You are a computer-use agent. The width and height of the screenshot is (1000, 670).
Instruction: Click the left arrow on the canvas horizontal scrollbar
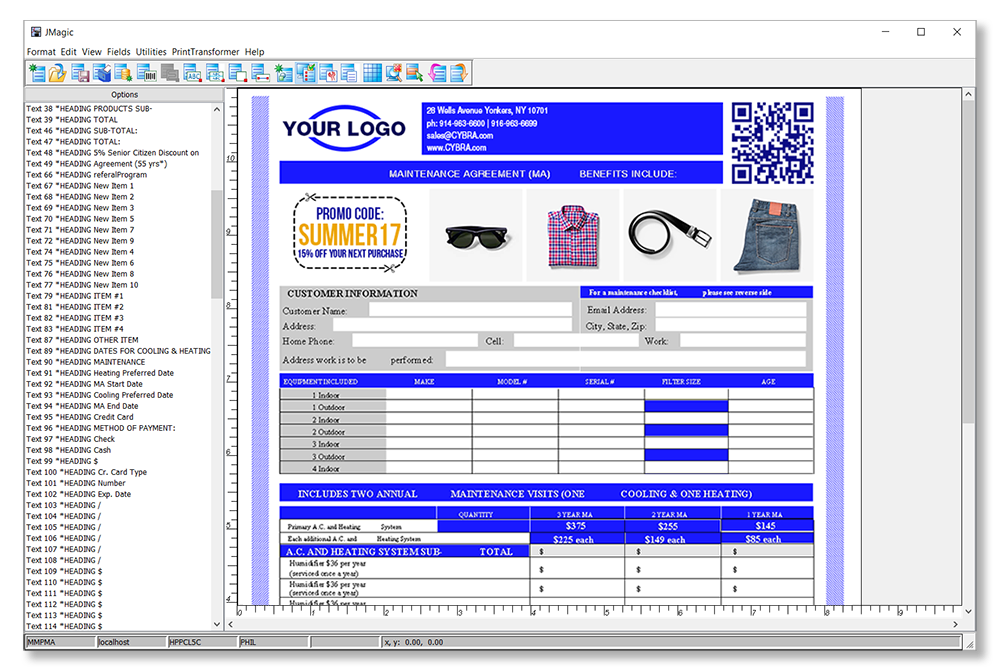(231, 625)
